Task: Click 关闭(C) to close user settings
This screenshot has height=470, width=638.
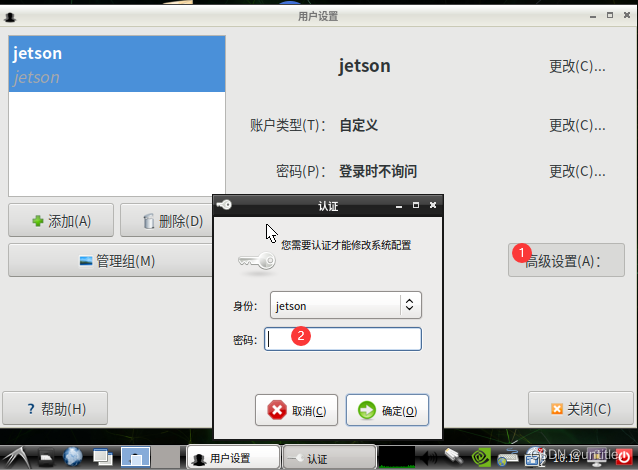Action: tap(581, 409)
